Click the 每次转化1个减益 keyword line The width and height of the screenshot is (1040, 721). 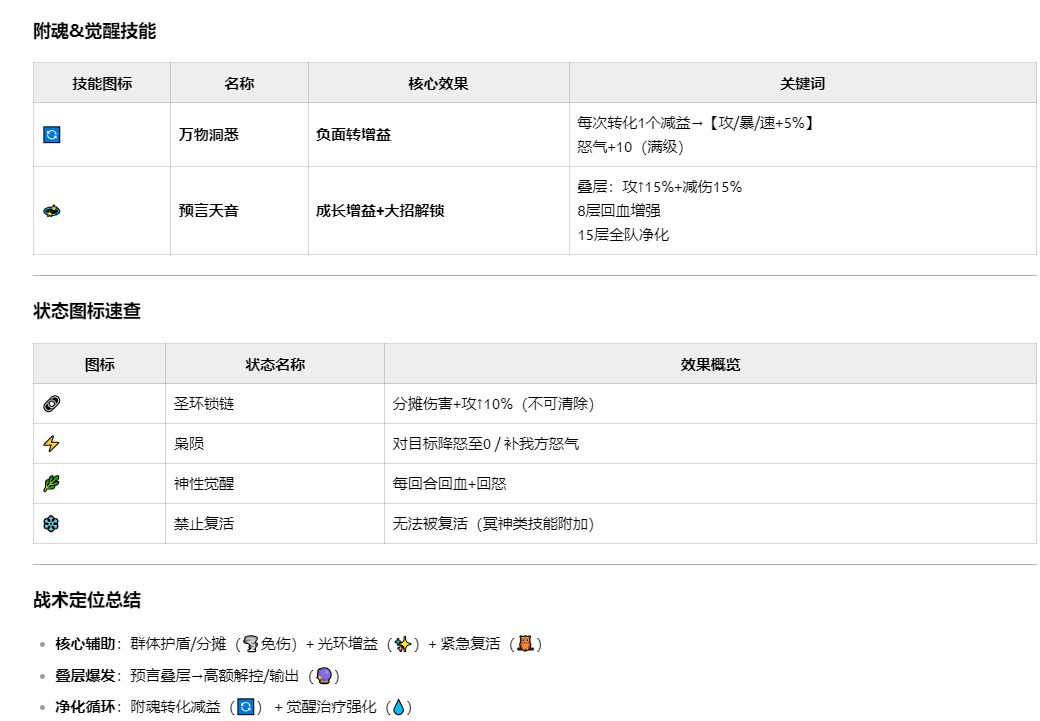click(696, 123)
